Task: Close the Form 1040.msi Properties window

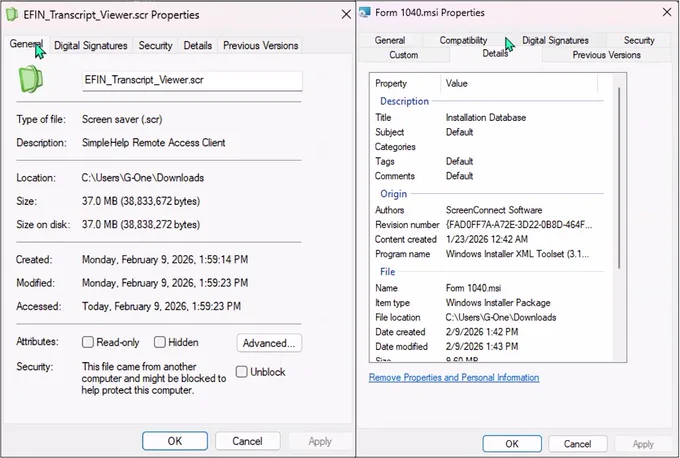Action: (667, 13)
